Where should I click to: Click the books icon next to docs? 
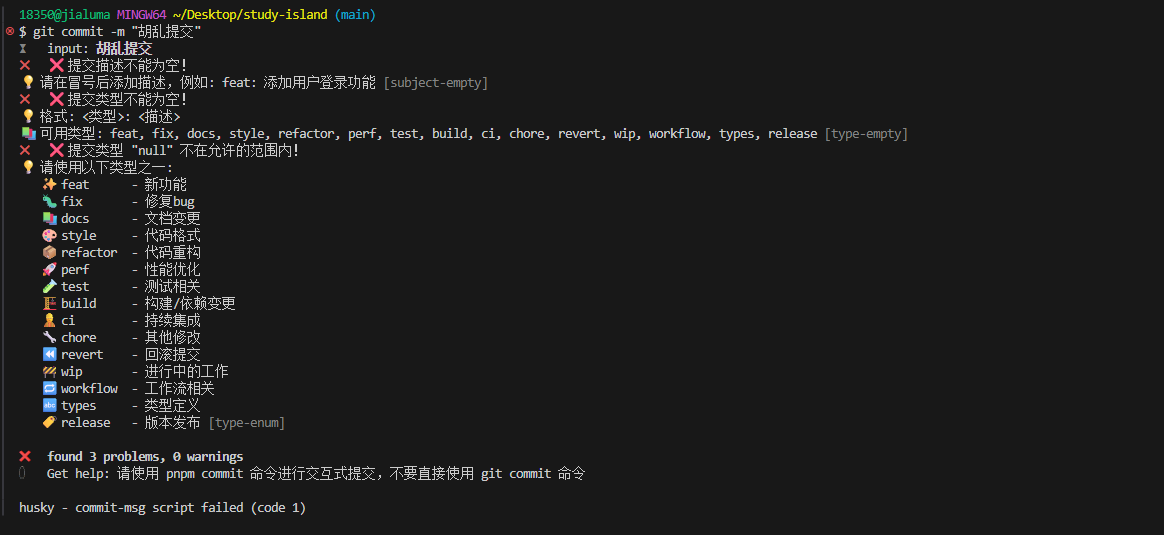[x=50, y=218]
